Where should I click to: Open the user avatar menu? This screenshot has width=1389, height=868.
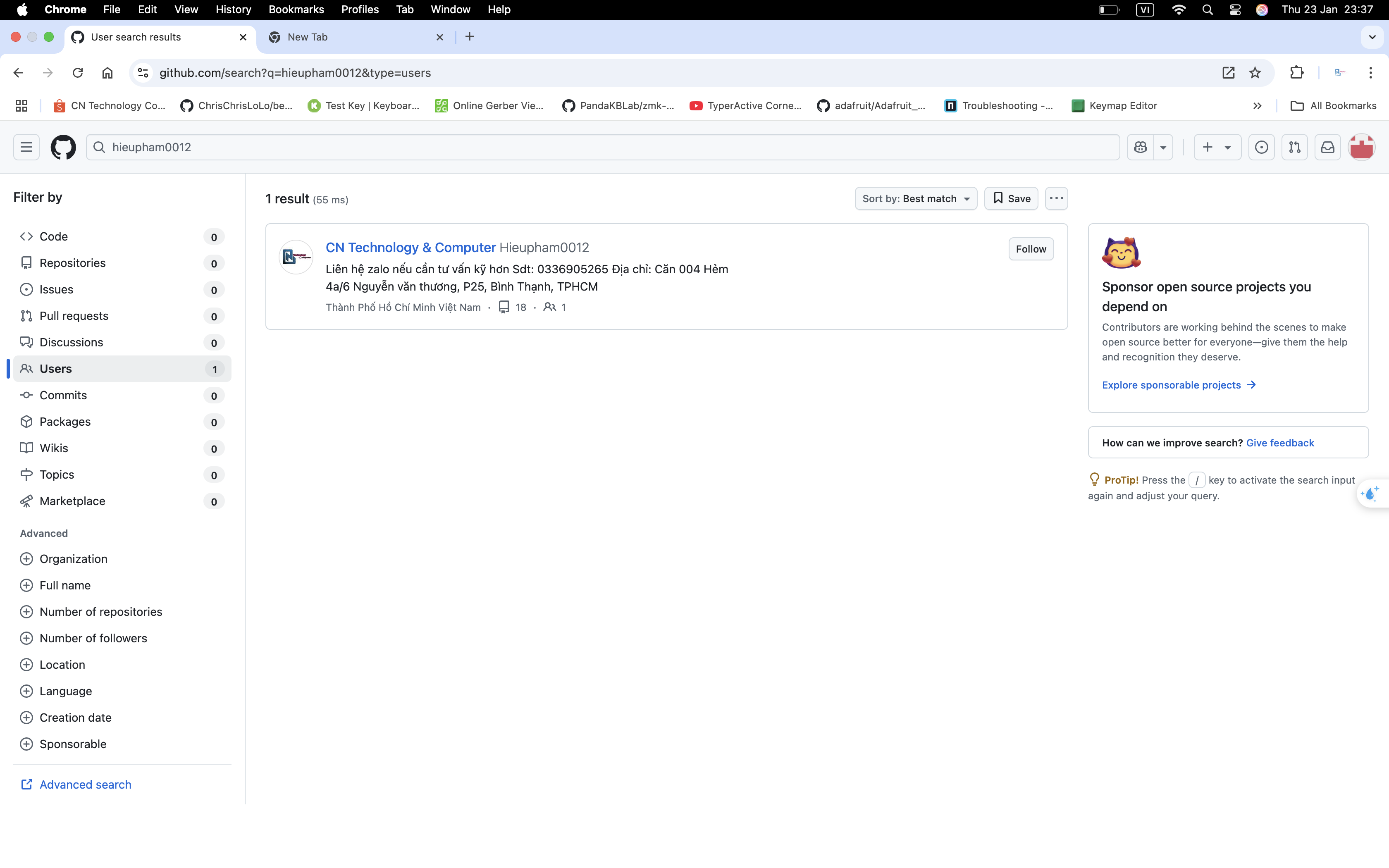pos(1361,147)
